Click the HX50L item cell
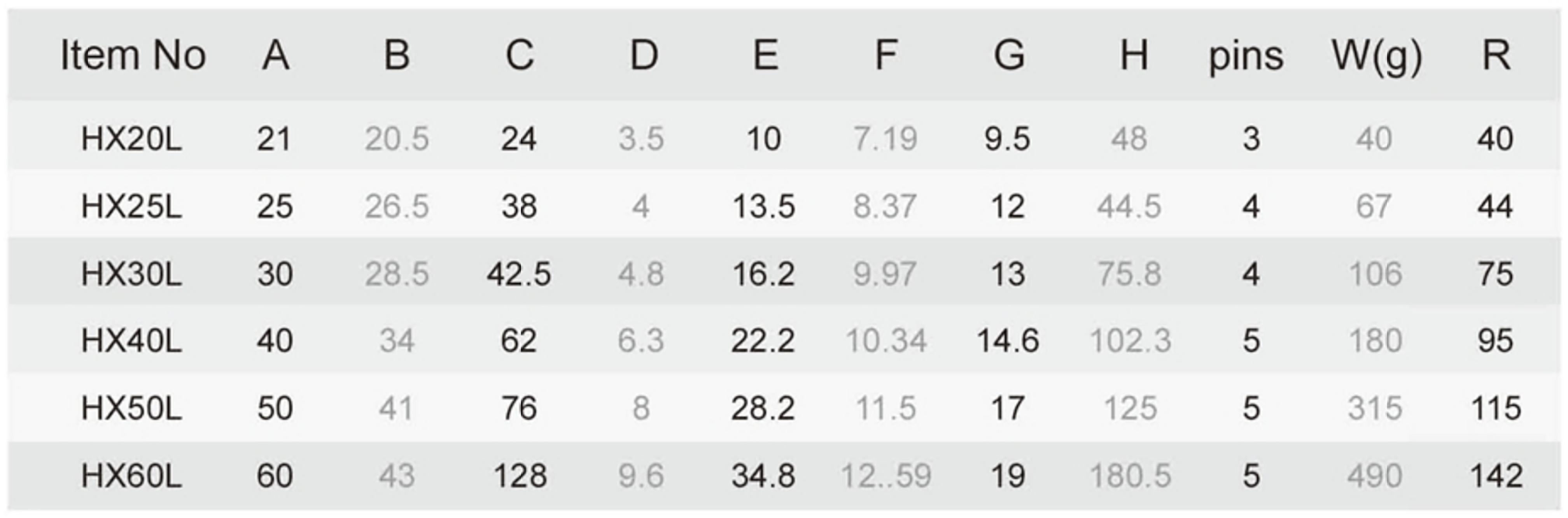1568x518 pixels. click(x=131, y=408)
